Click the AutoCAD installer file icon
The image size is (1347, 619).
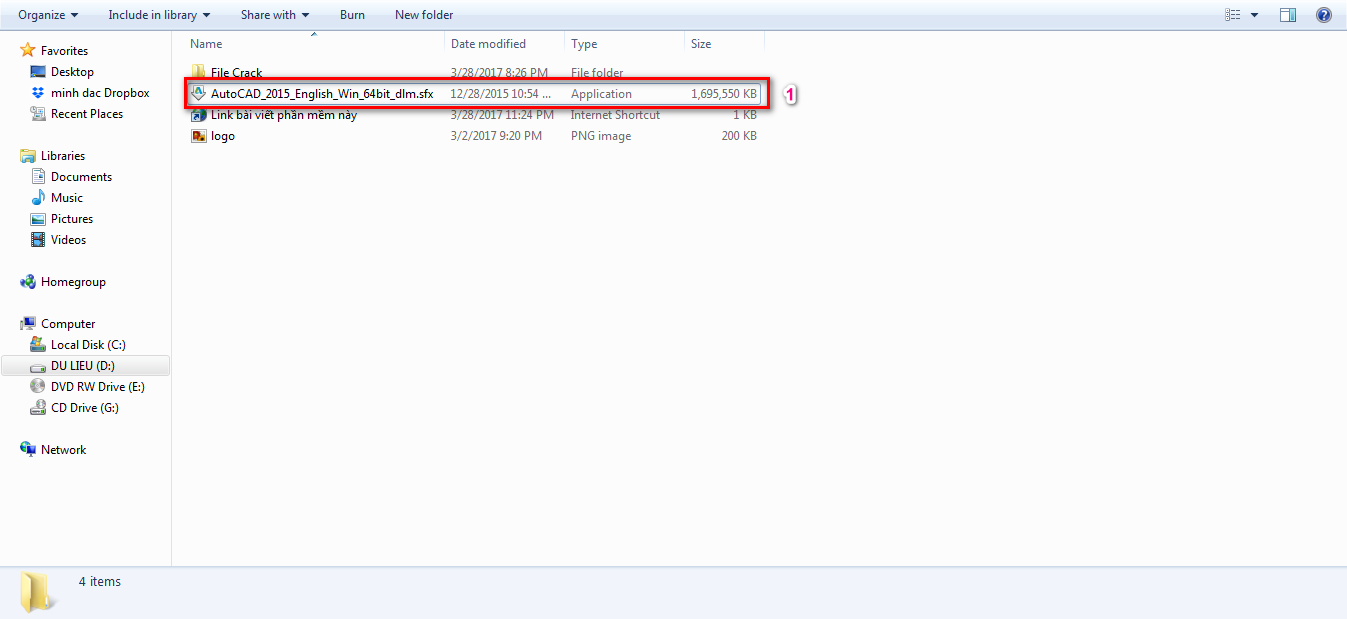198,94
